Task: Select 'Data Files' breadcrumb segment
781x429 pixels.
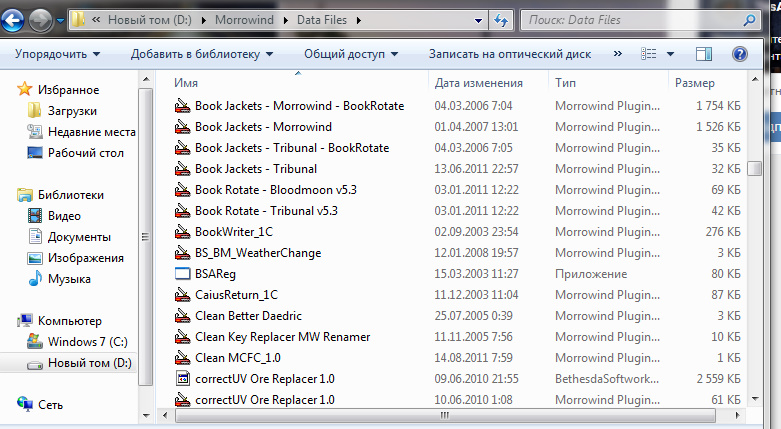Action: pyautogui.click(x=322, y=20)
